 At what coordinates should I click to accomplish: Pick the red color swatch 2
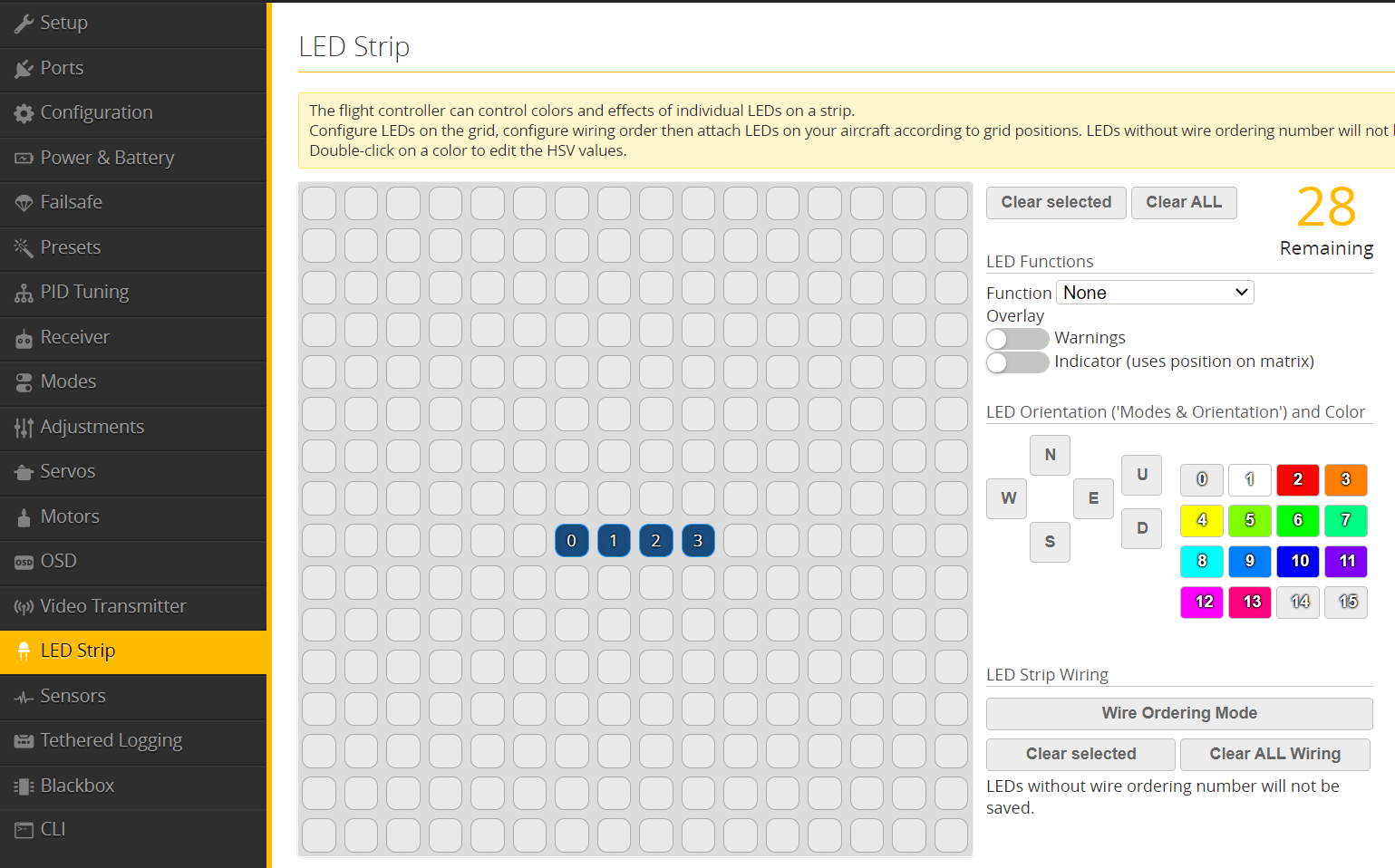tap(1297, 479)
